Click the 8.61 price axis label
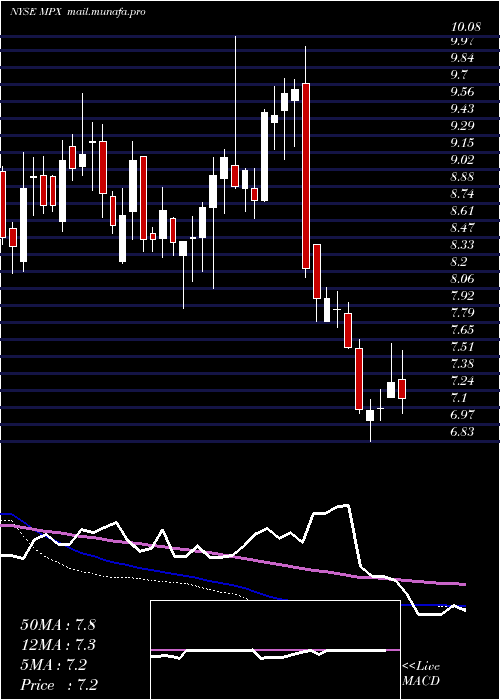This screenshot has width=500, height=700. (462, 211)
